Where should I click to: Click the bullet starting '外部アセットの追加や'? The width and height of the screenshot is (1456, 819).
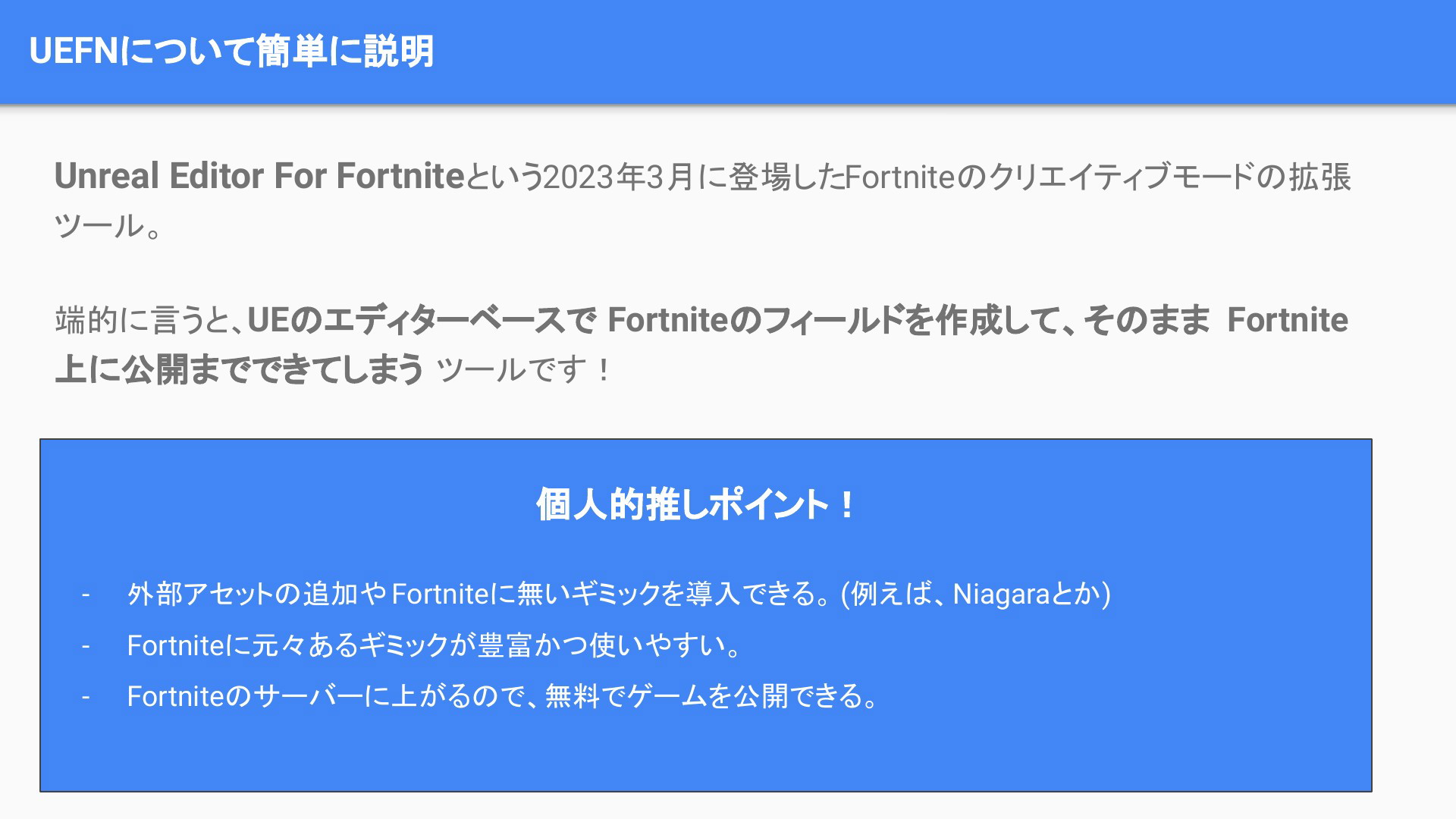tap(619, 594)
